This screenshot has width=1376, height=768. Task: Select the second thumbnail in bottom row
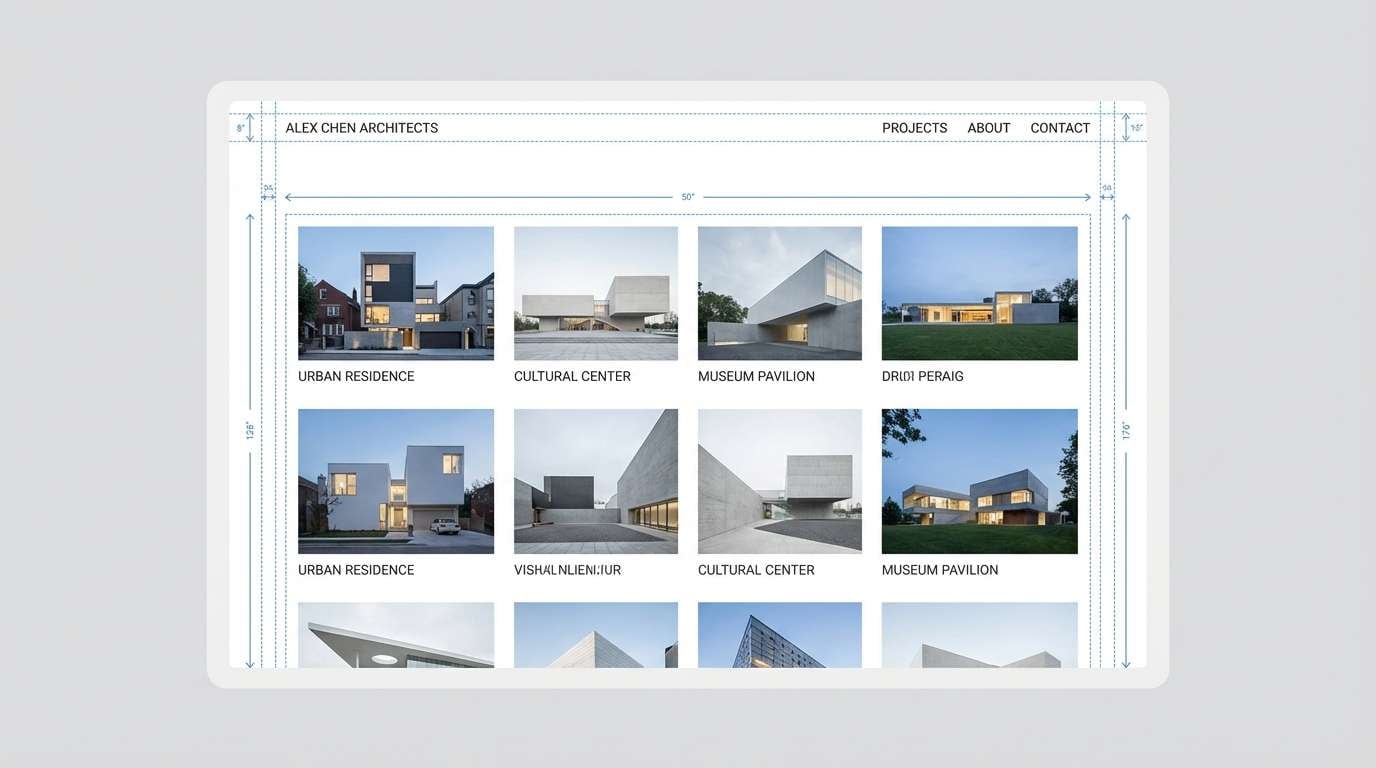click(x=596, y=635)
